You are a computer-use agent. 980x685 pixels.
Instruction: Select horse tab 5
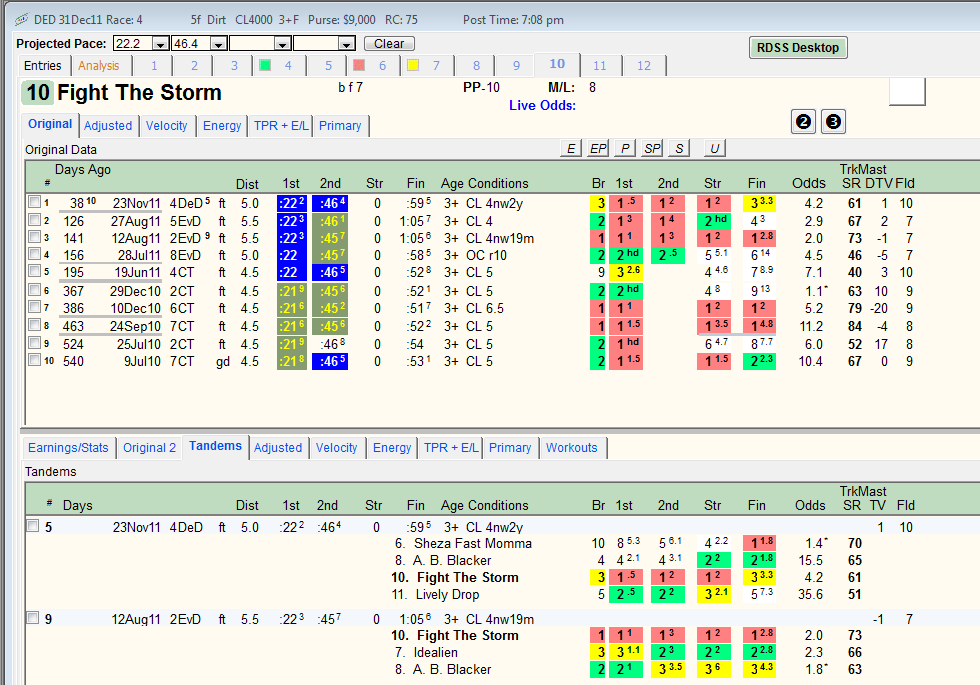pyautogui.click(x=328, y=66)
